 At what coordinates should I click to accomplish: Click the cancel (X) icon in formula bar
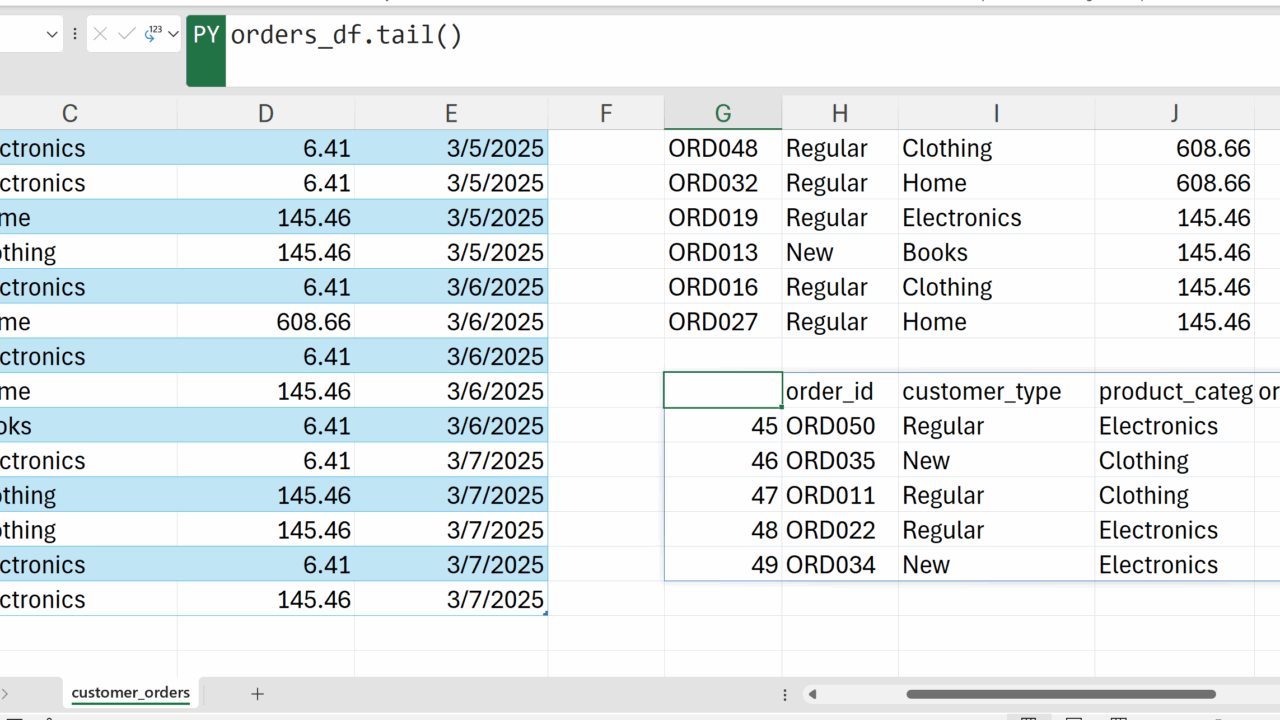[100, 34]
